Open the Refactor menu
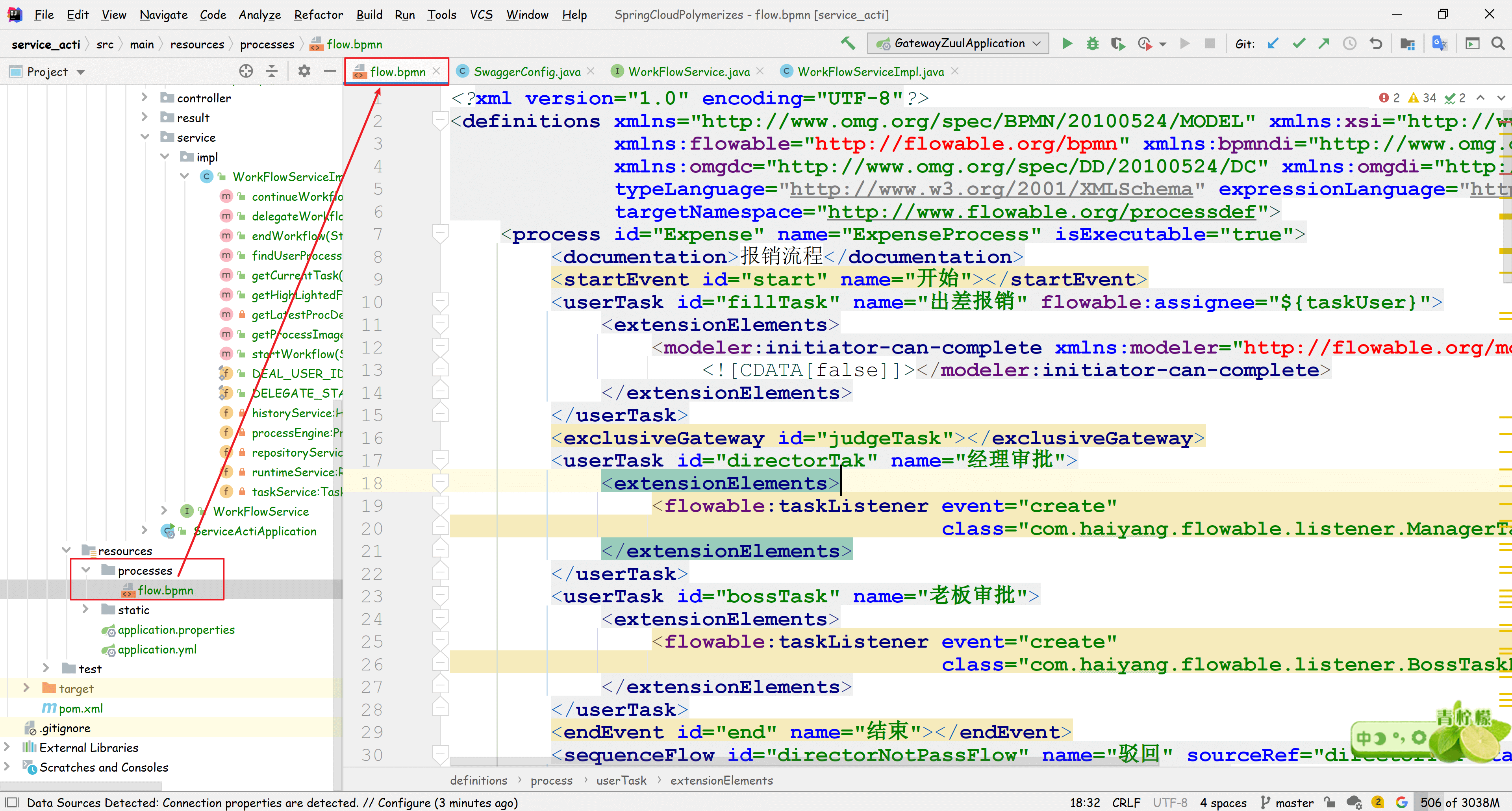This screenshot has width=1512, height=811. coord(318,15)
